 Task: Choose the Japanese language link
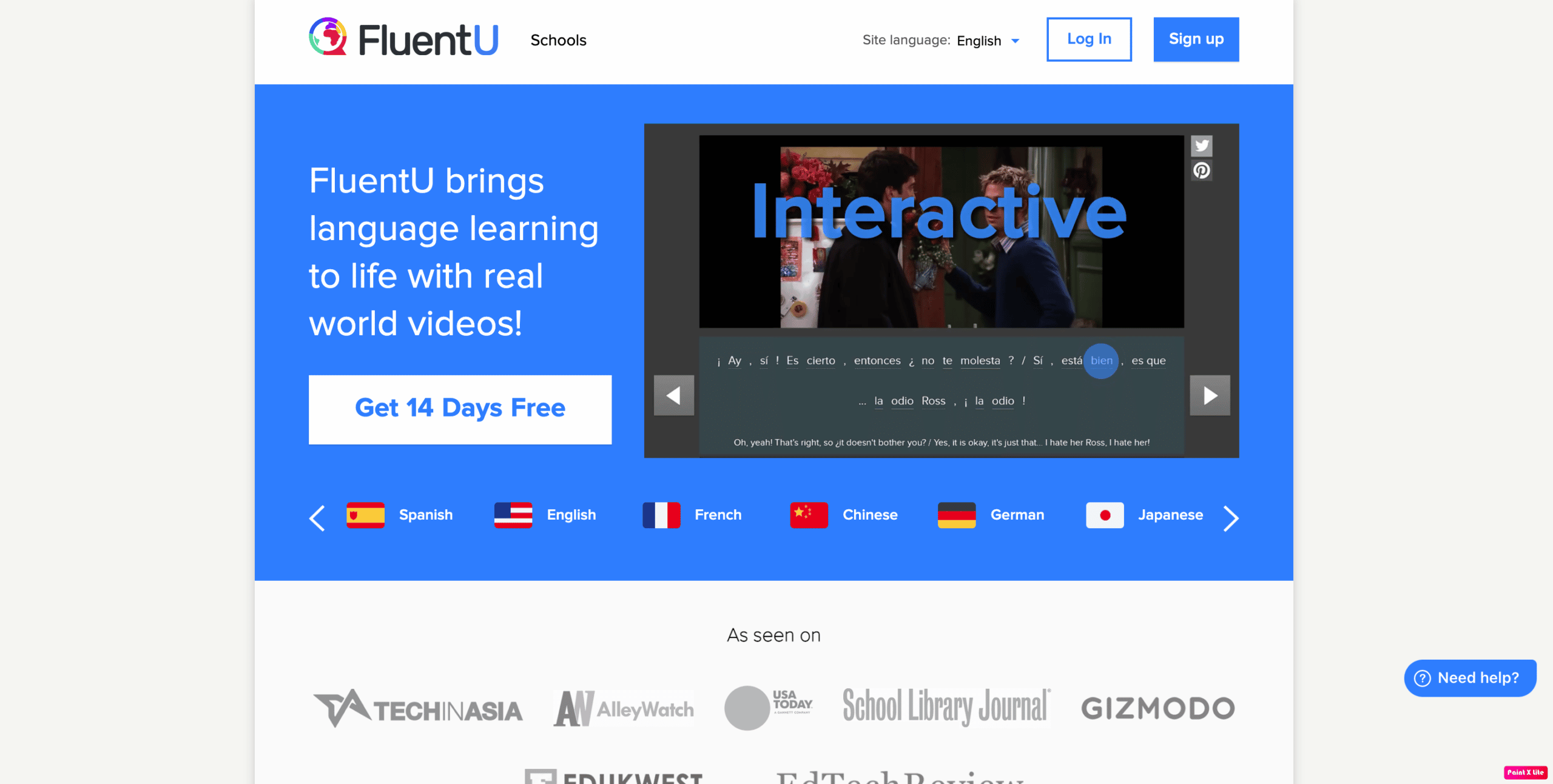1170,515
